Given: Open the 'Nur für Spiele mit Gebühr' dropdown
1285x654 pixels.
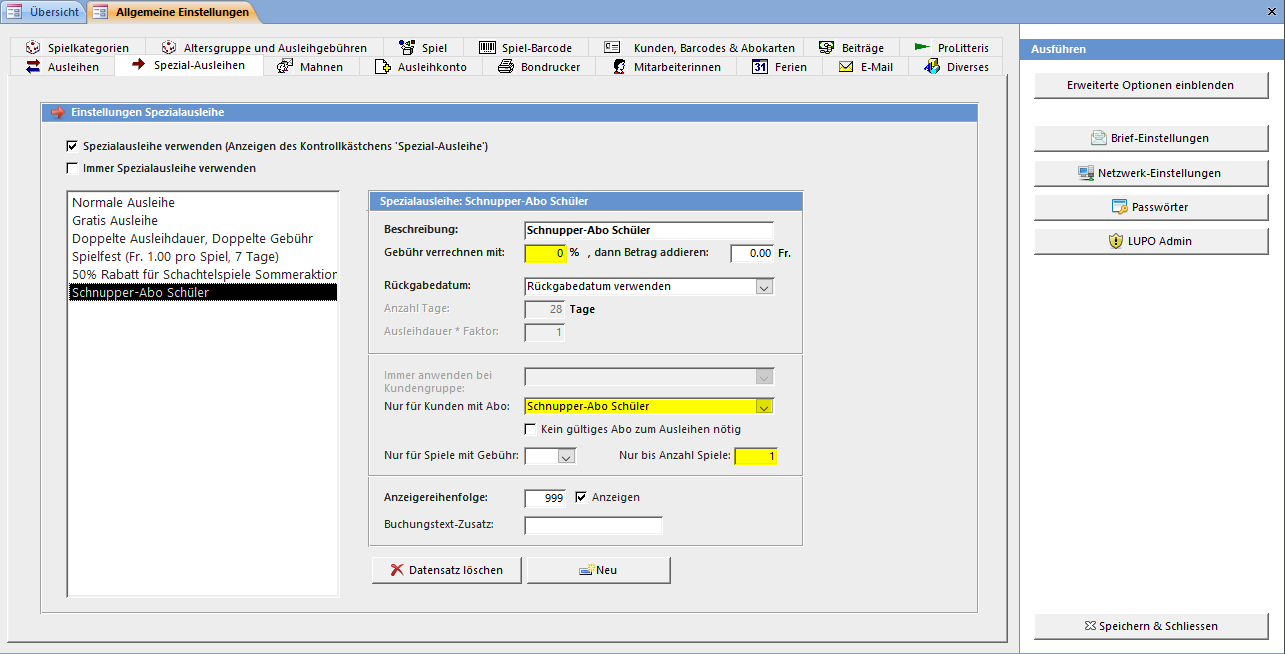Looking at the screenshot, I should coord(567,457).
